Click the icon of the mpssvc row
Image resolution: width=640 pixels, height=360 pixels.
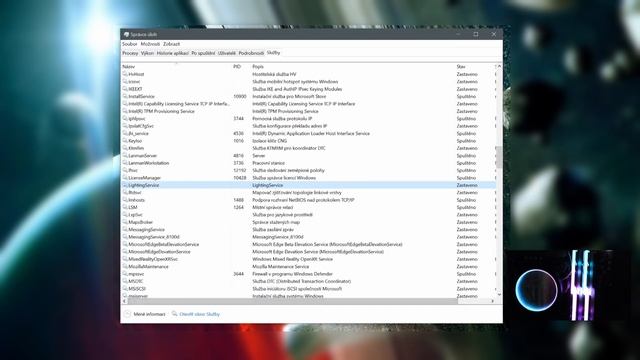(125, 274)
